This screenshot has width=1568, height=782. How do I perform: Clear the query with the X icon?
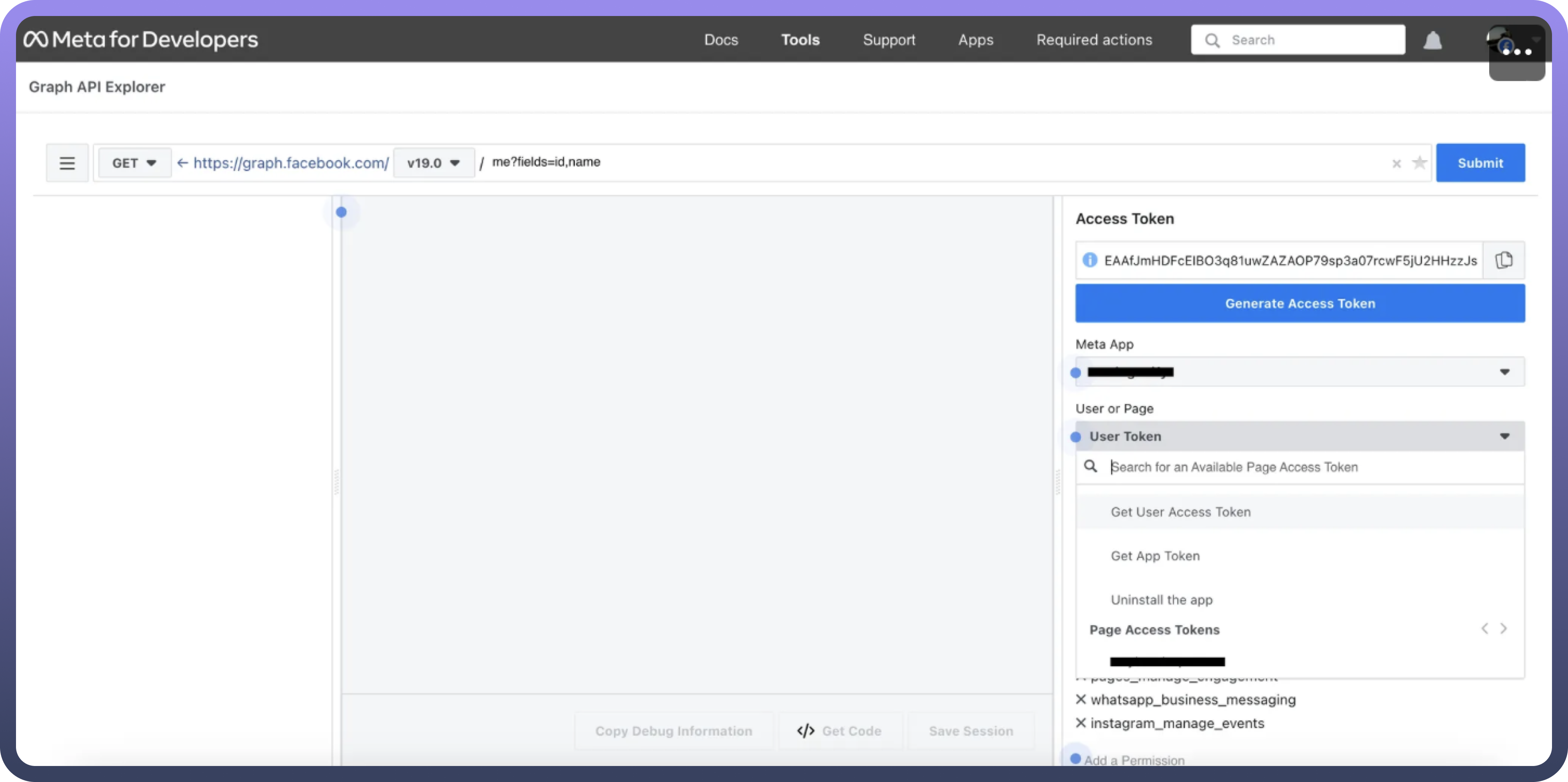[1396, 163]
